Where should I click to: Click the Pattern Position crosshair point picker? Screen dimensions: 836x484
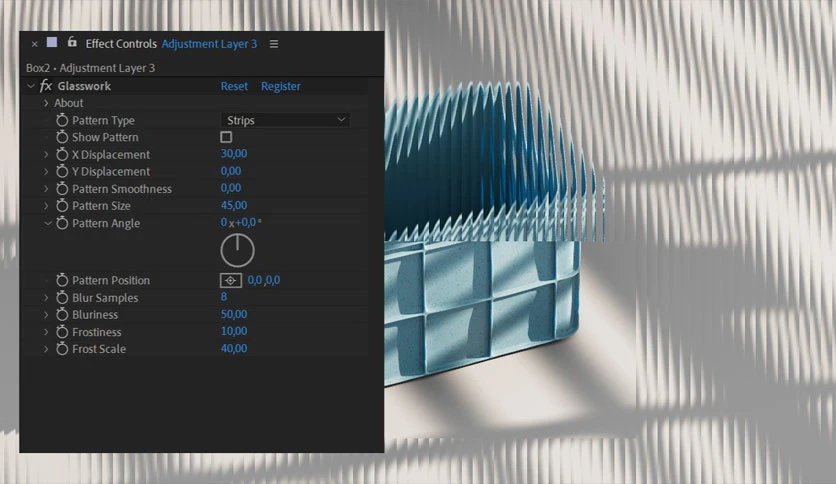pos(230,280)
